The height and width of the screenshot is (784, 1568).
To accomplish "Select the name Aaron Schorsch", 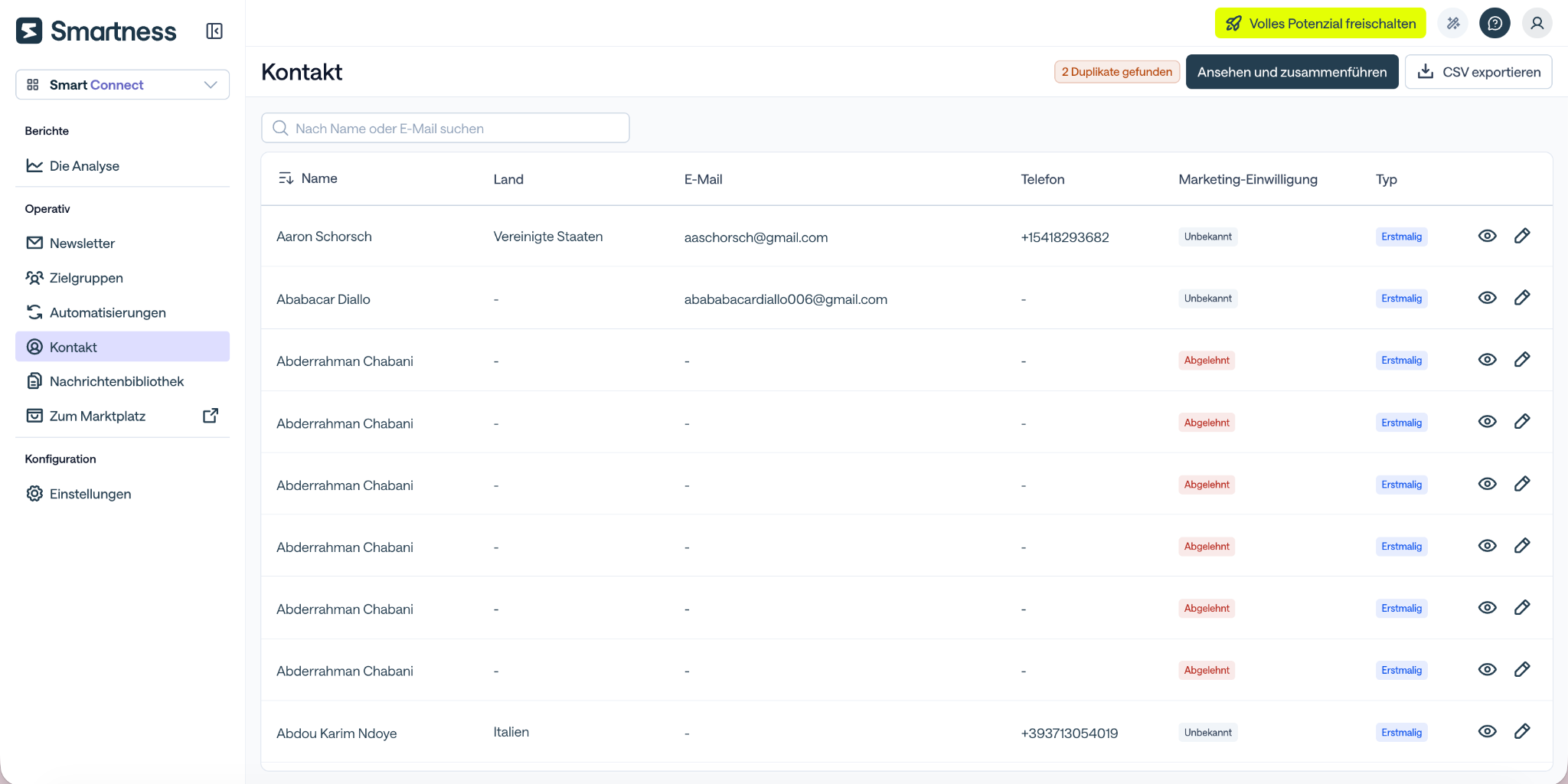I will (x=324, y=237).
